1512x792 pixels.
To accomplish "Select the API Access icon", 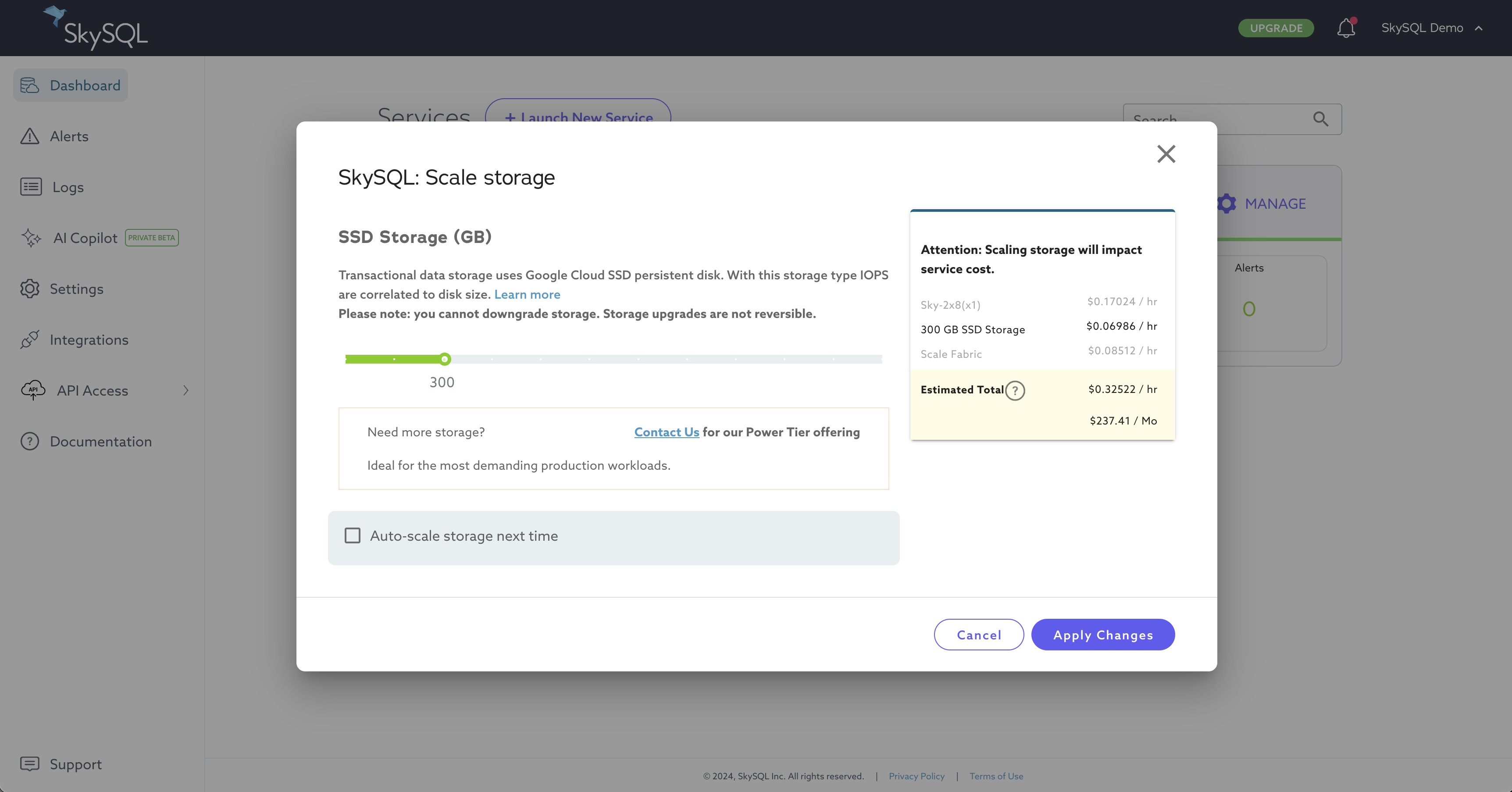I will [33, 390].
